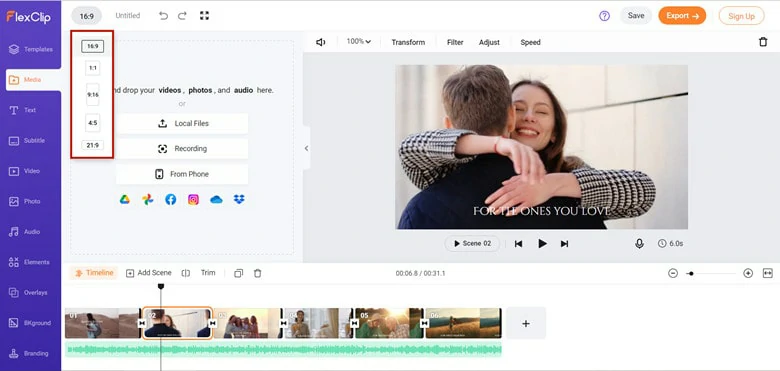Delete scene using timeline trash icon

[x=257, y=273]
